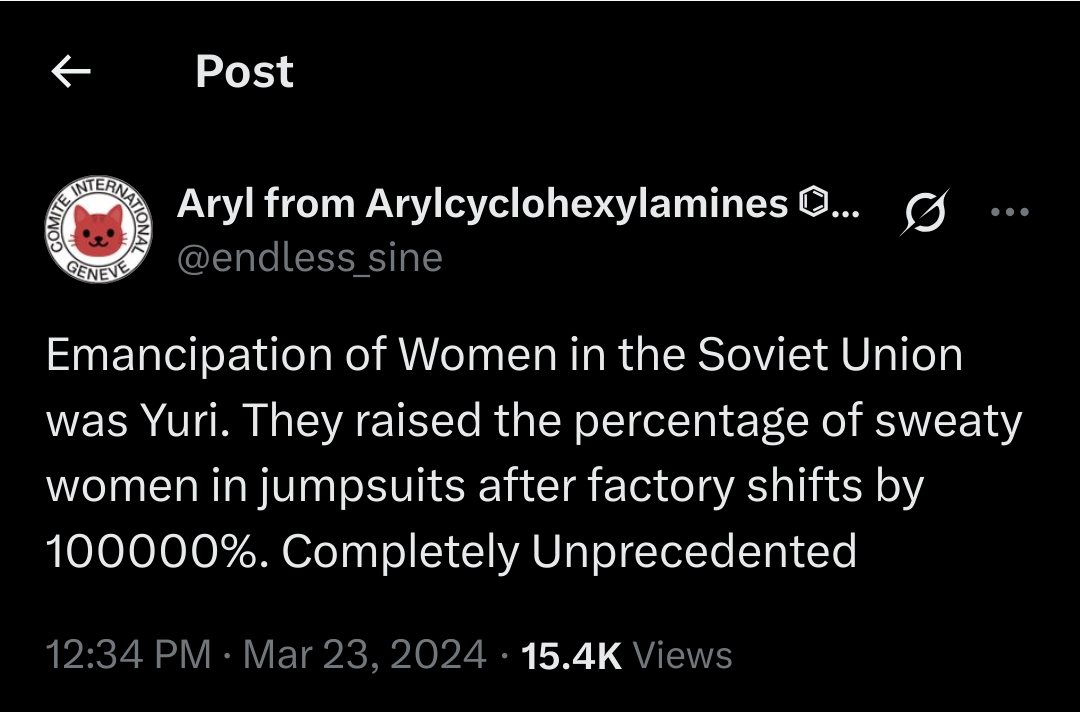Click the word Emancipation in the post
Image resolution: width=1080 pixels, height=712 pixels.
click(189, 355)
